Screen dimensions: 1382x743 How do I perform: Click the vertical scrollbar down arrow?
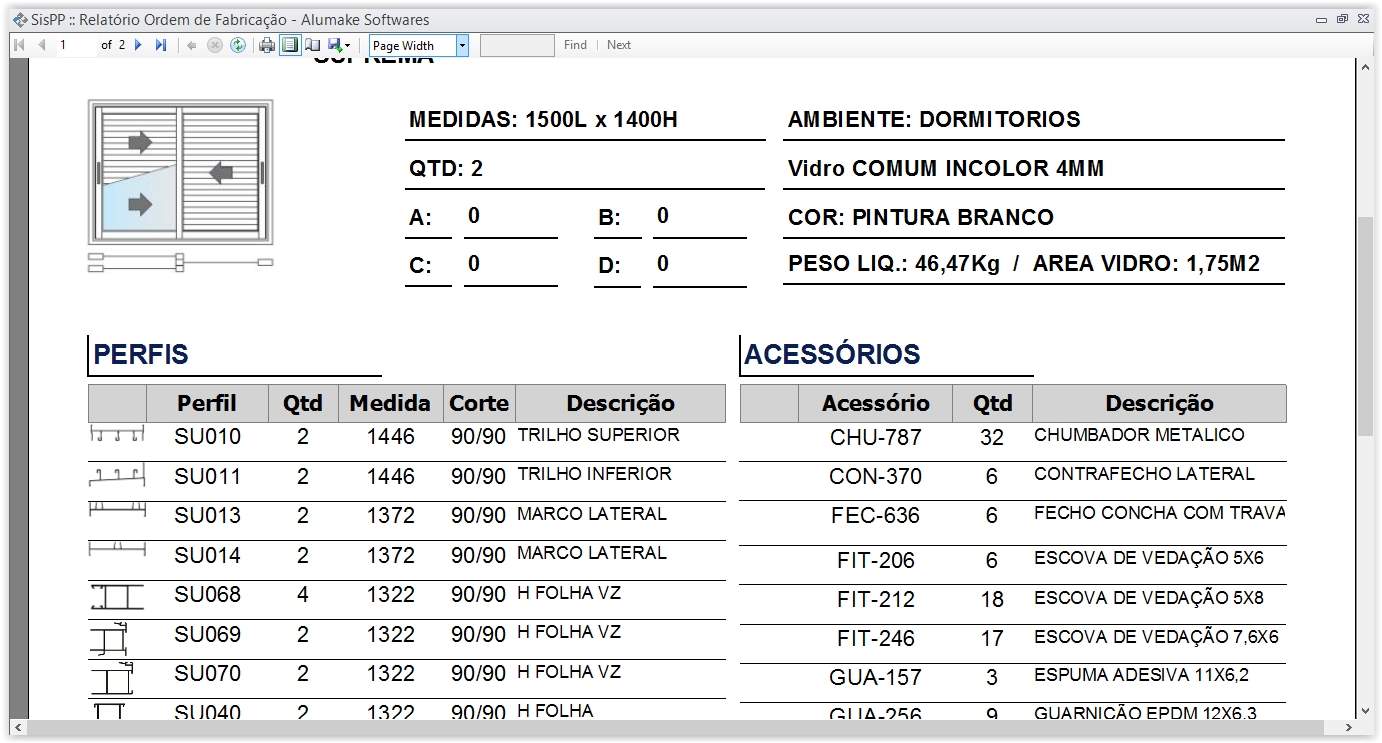pyautogui.click(x=1365, y=710)
